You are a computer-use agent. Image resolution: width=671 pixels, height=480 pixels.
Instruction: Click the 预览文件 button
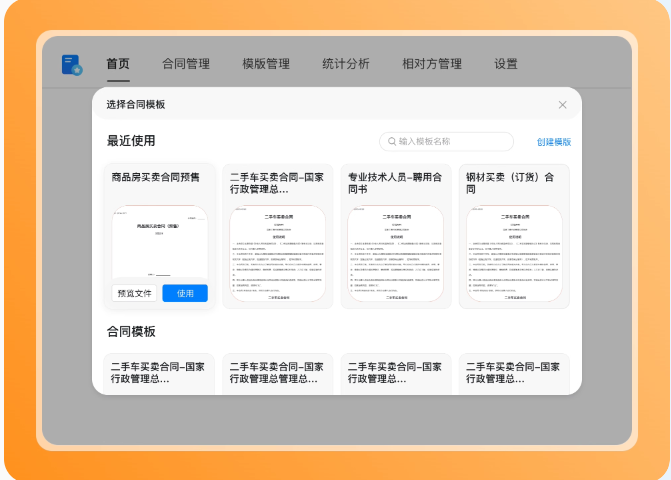pyautogui.click(x=134, y=293)
